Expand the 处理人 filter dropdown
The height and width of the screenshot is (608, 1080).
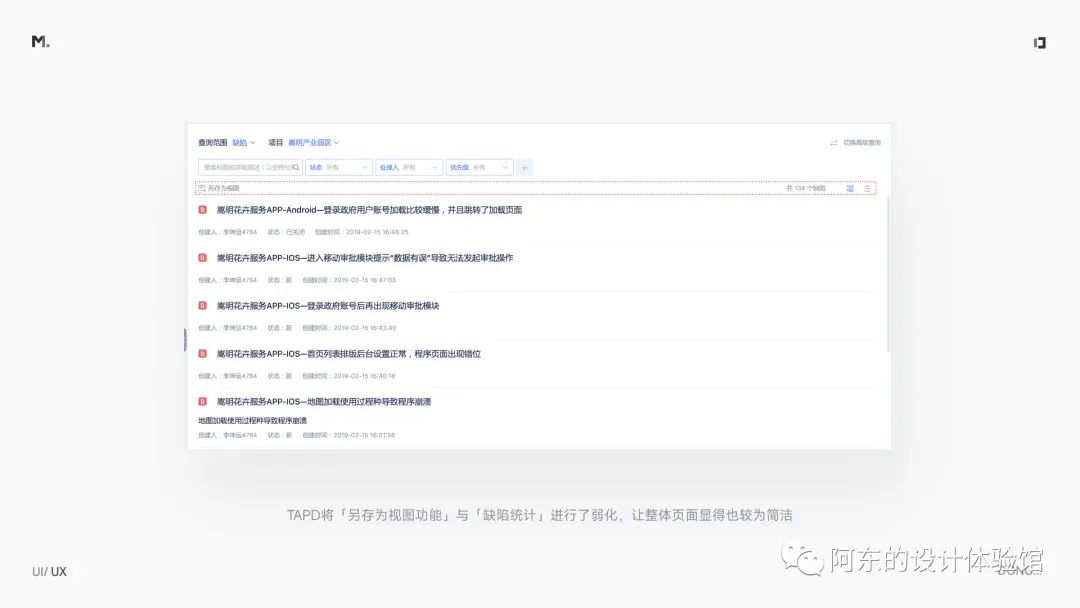click(409, 167)
